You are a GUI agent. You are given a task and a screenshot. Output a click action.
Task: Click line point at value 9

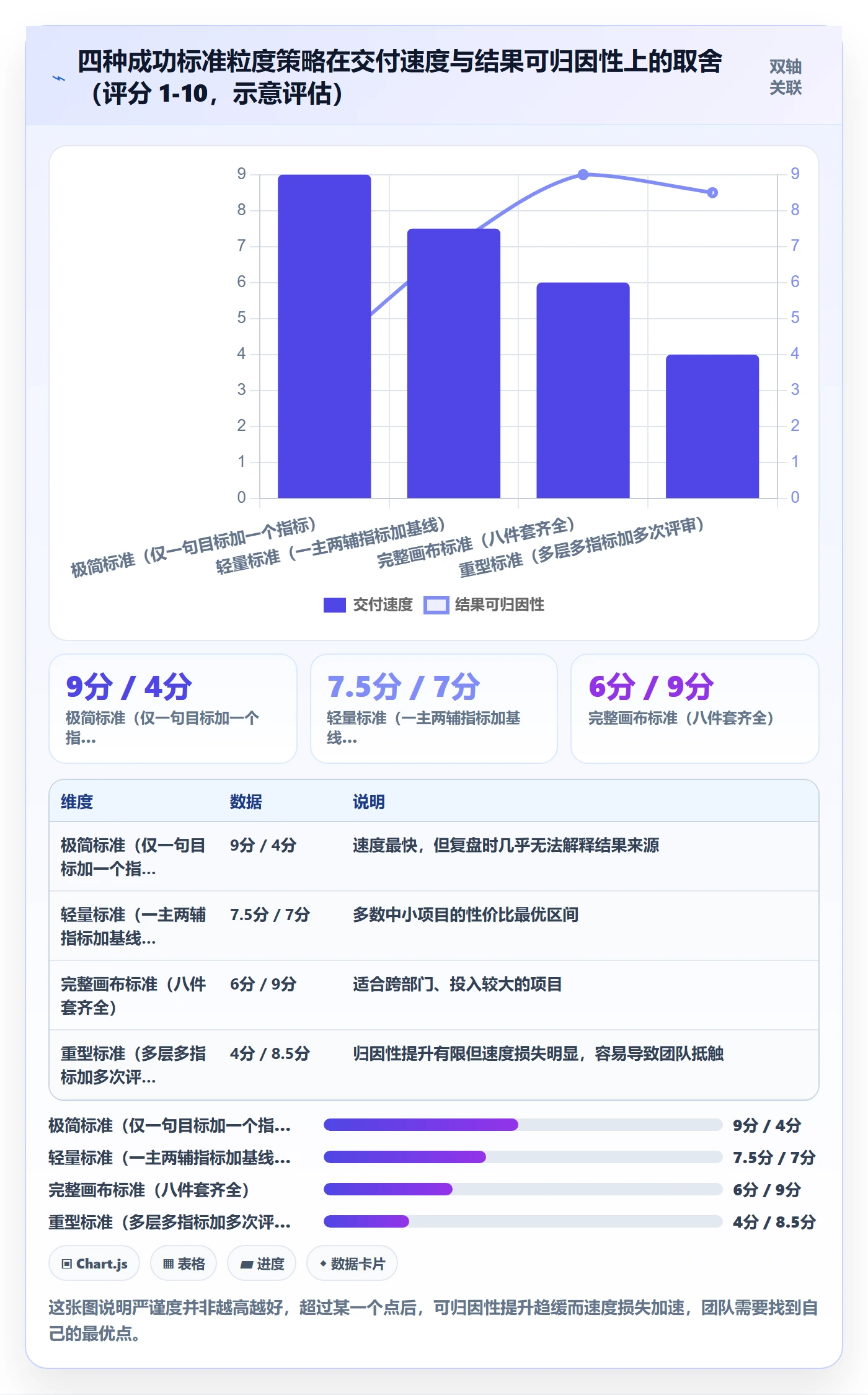[x=583, y=175]
